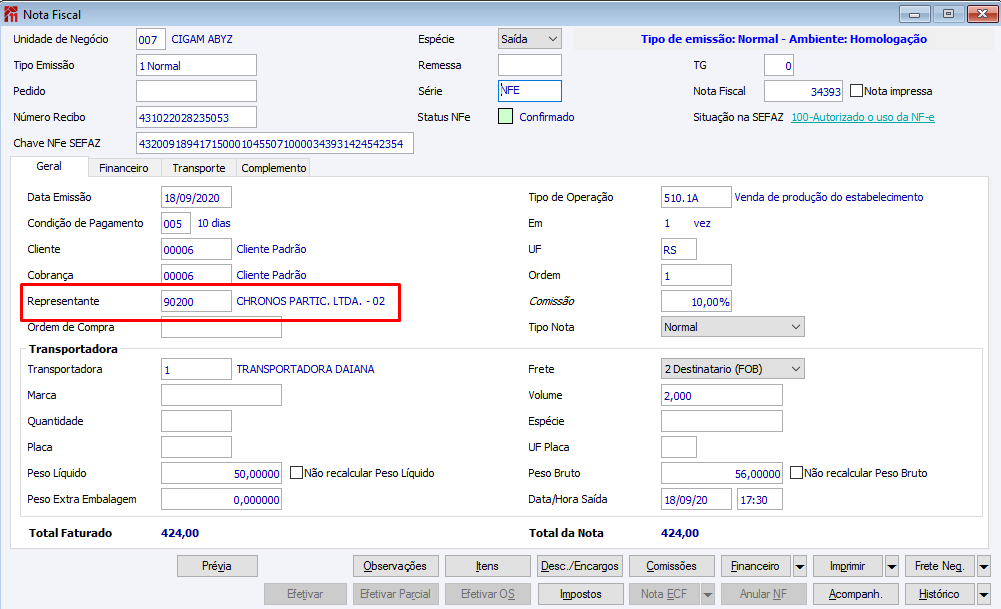This screenshot has width=1001, height=609.
Task: Click the Acompanh. button
Action: pos(856,594)
